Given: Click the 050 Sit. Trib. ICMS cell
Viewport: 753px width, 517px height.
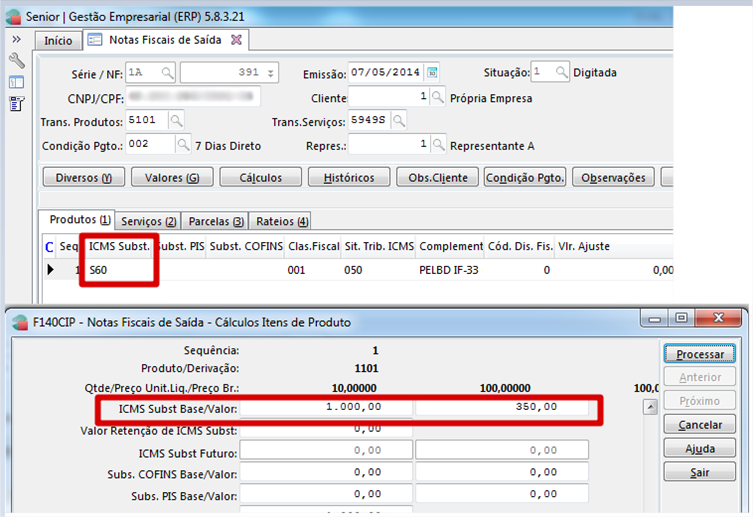Looking at the screenshot, I should (379, 270).
